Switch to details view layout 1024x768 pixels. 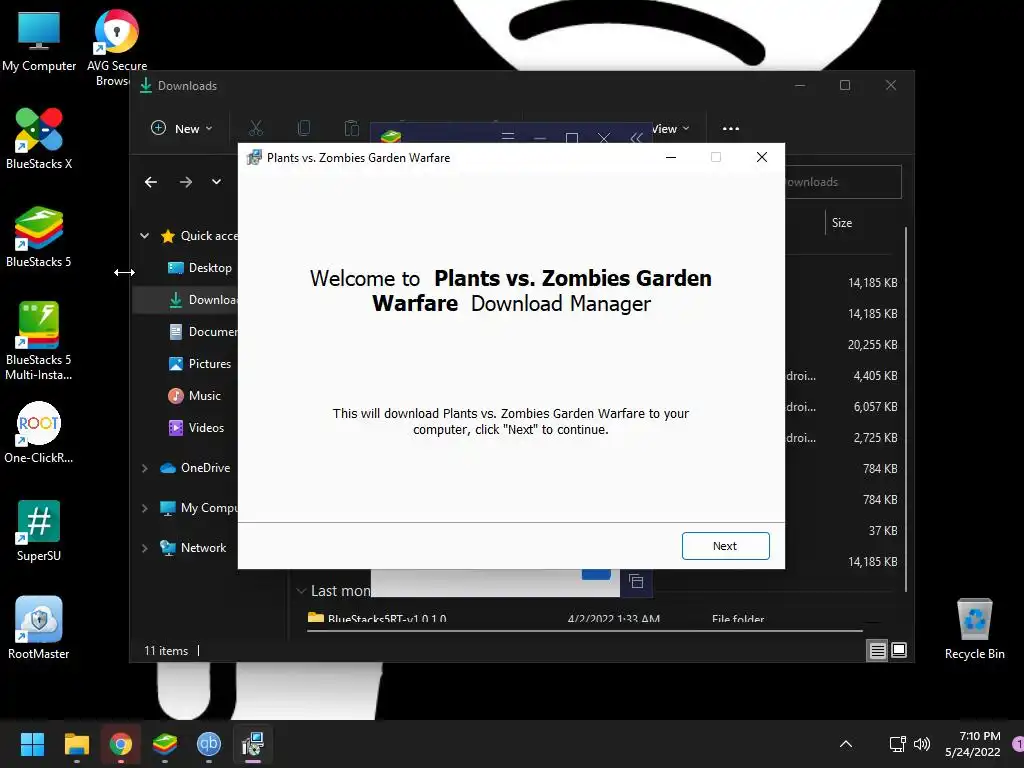click(877, 650)
